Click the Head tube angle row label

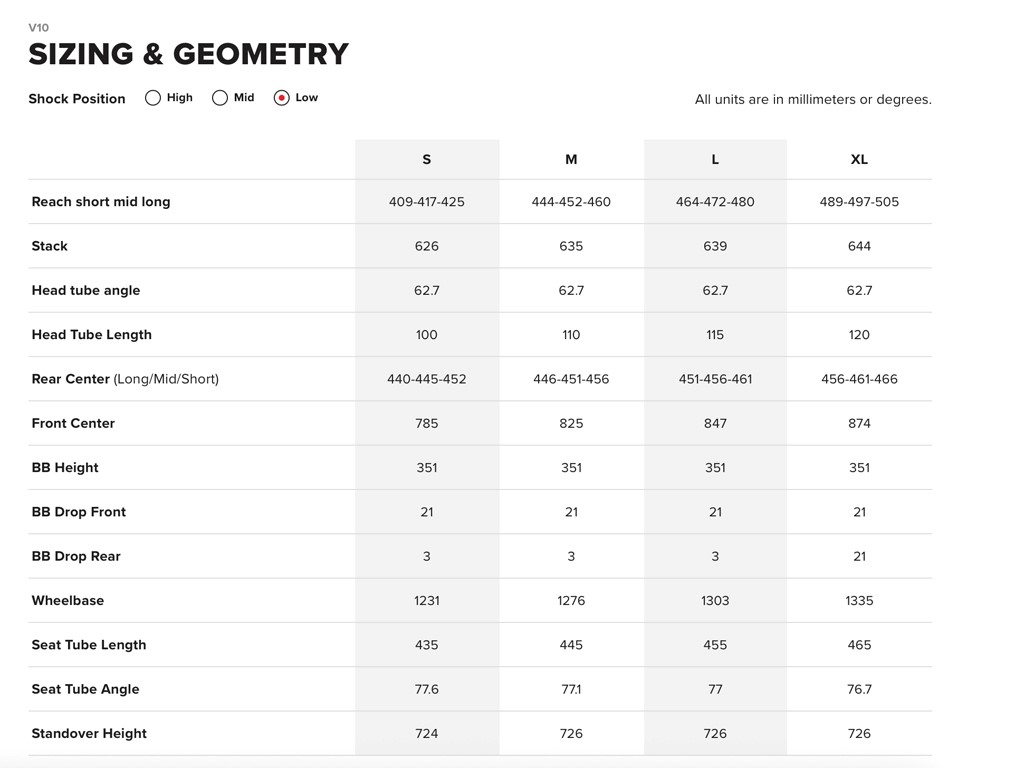tap(86, 290)
